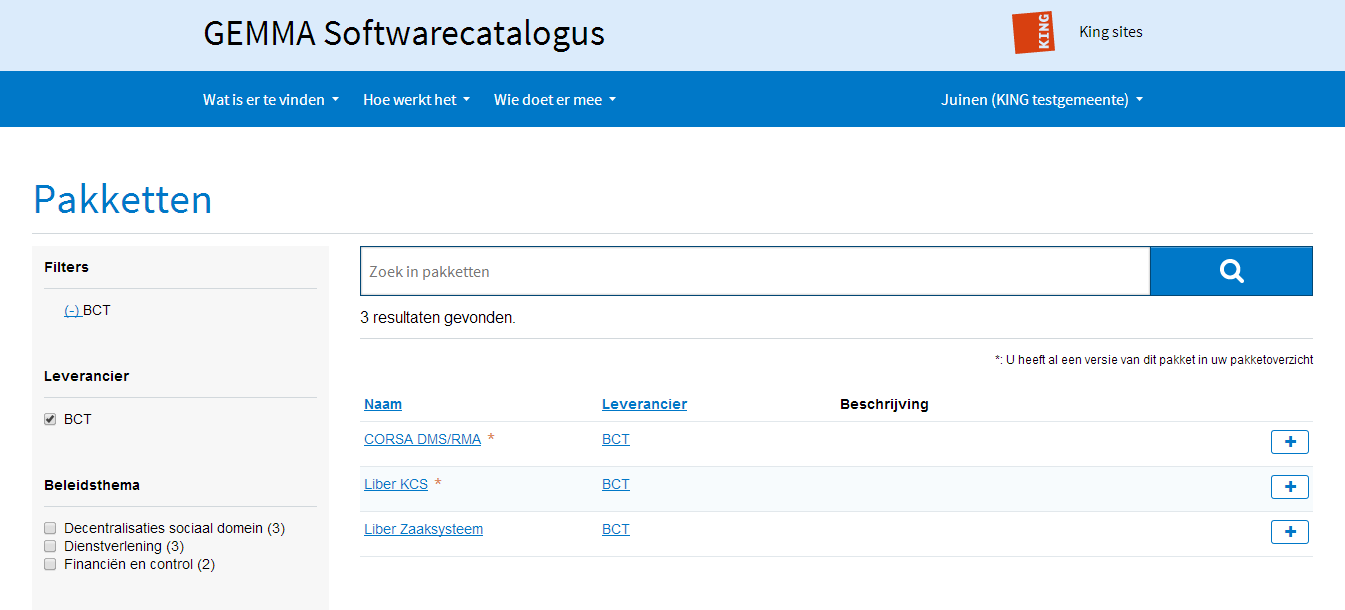Open the Liber Zaaksysteem package link

coord(423,529)
